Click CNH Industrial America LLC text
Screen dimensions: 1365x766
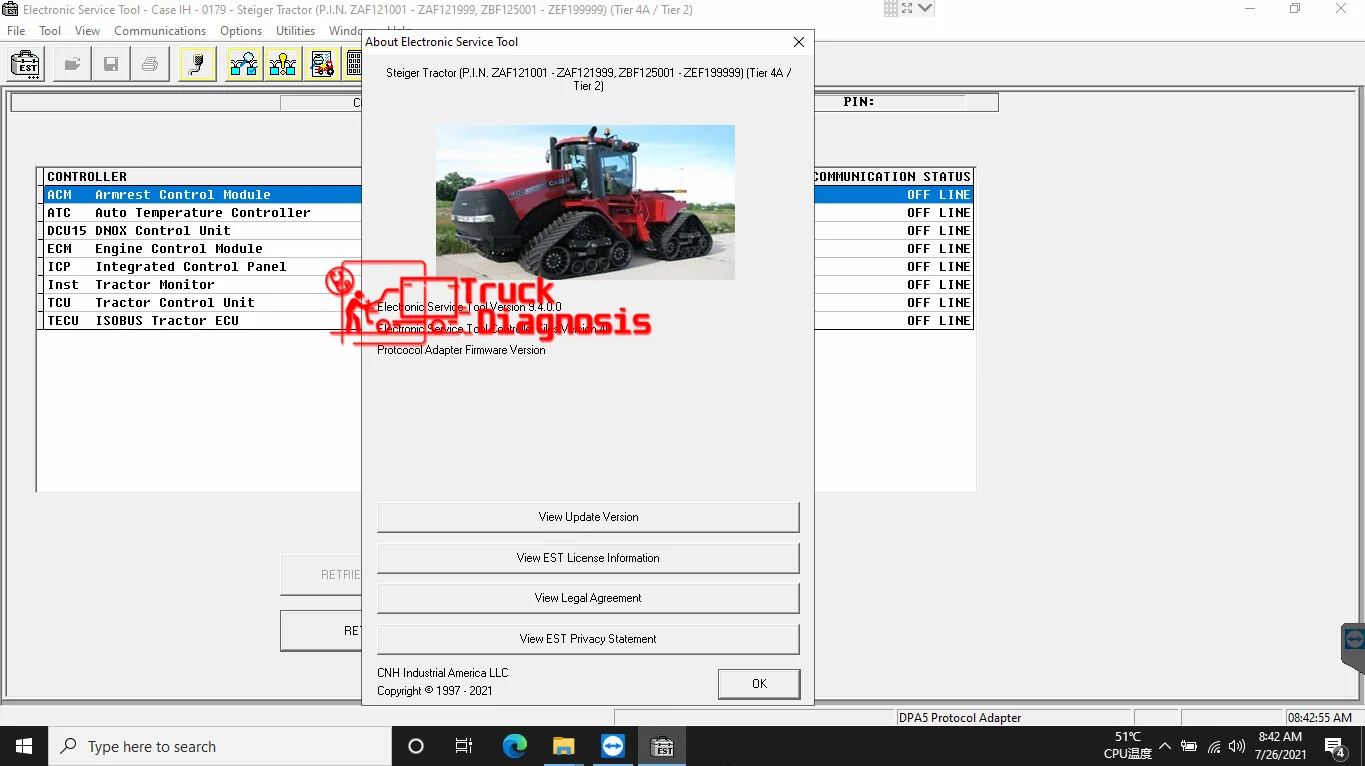[x=443, y=673]
